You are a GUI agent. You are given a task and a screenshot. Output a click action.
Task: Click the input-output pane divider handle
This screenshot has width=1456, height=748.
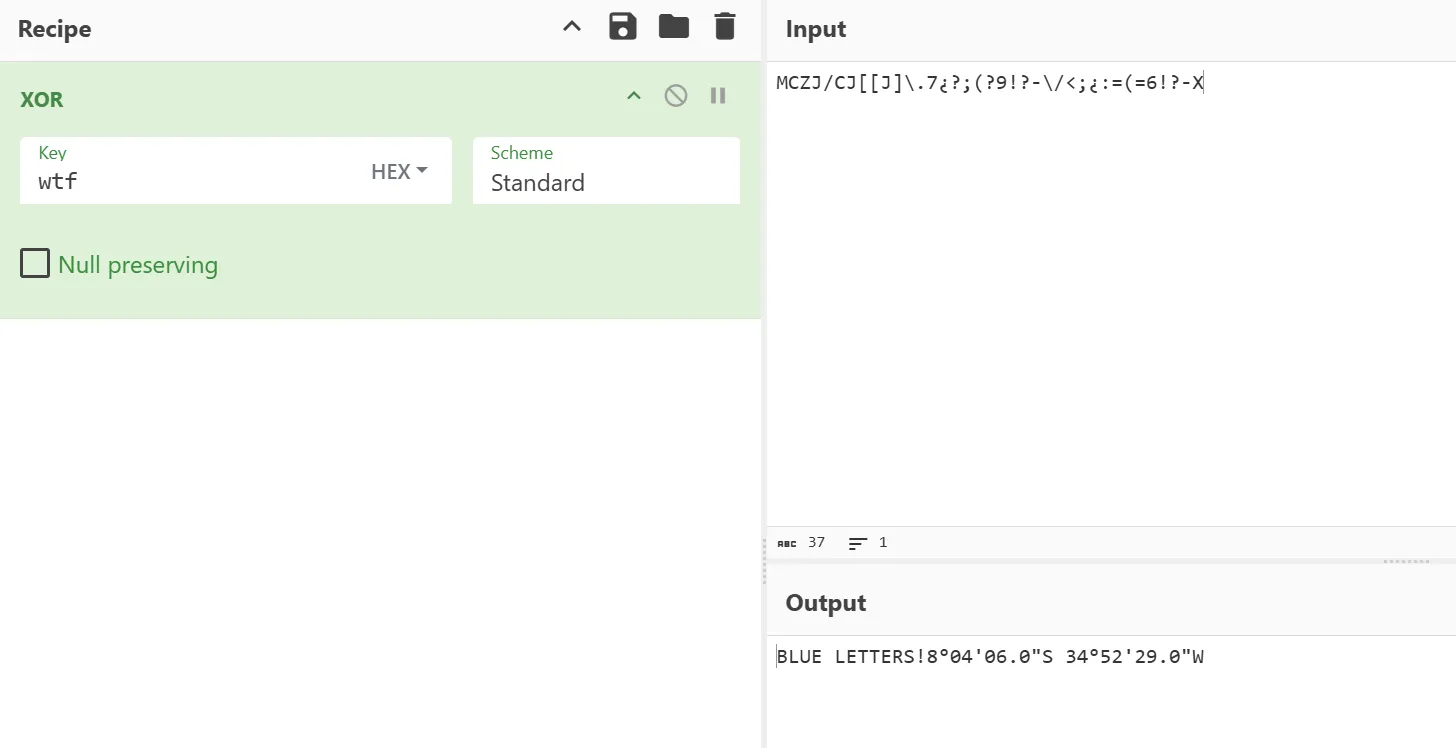click(1407, 561)
